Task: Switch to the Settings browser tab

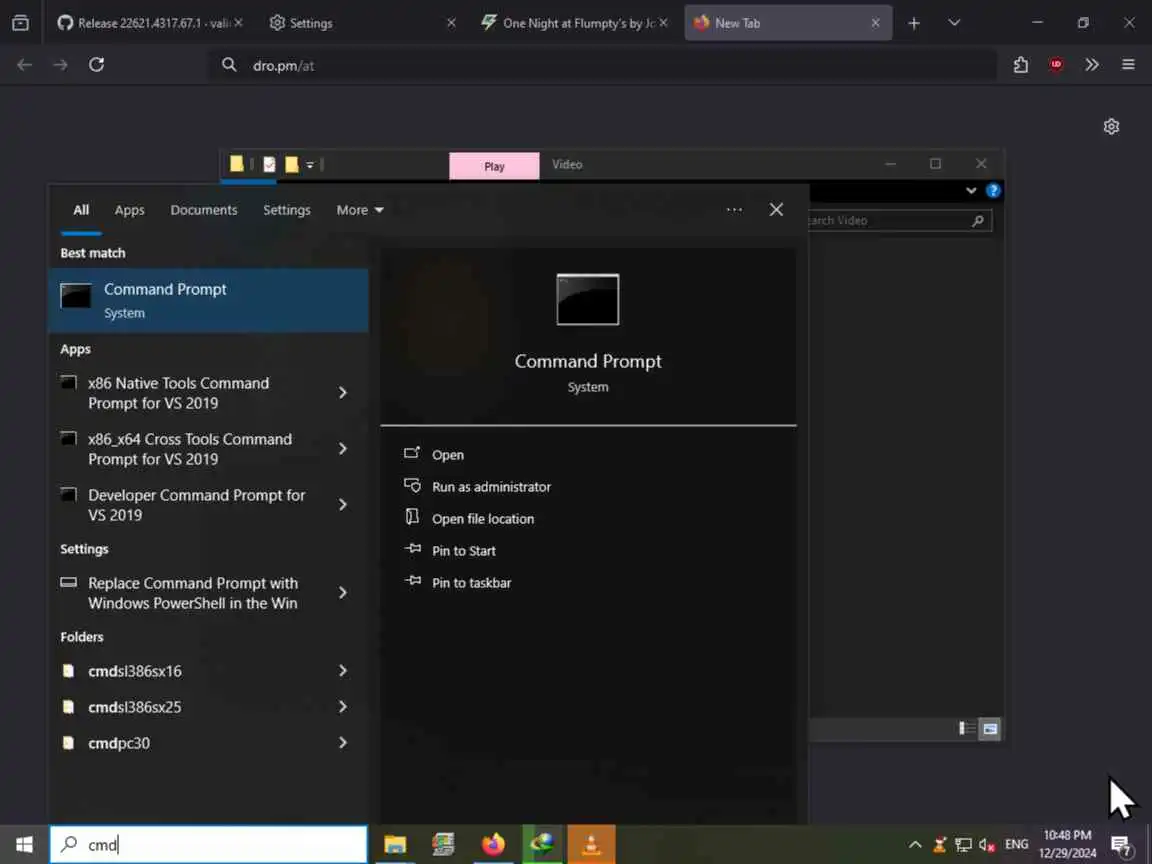Action: [x=362, y=23]
